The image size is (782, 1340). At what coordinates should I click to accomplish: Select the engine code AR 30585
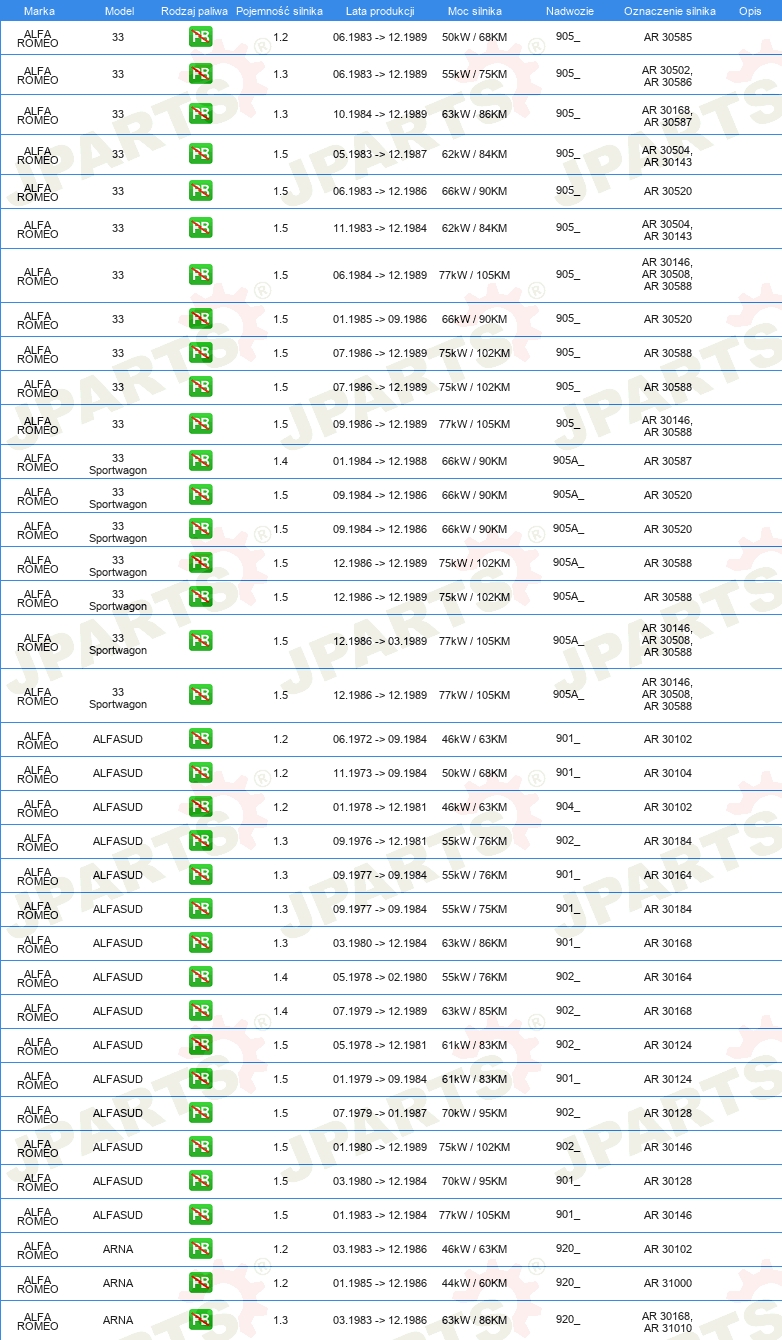click(668, 37)
